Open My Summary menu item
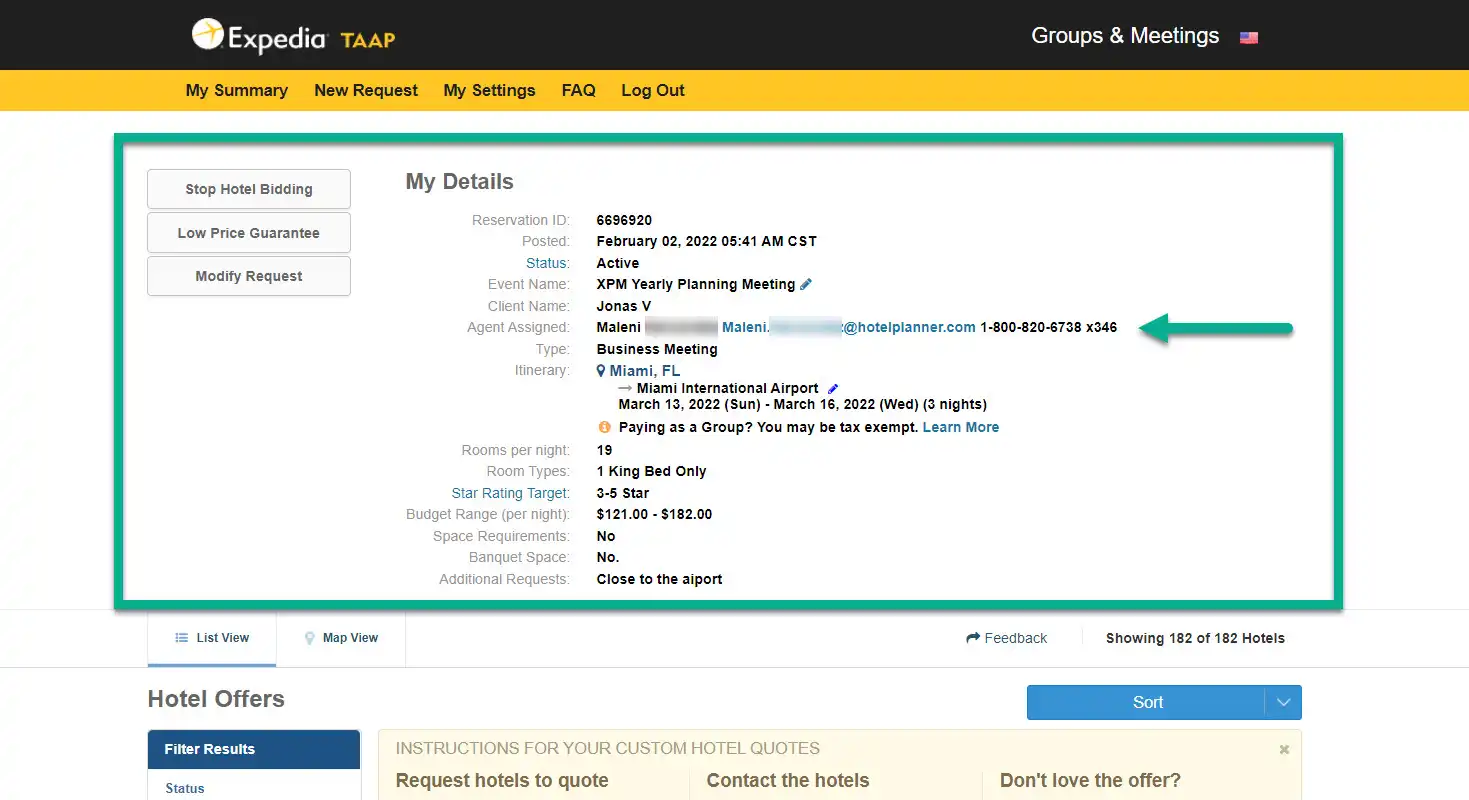This screenshot has height=800, width=1469. click(237, 90)
